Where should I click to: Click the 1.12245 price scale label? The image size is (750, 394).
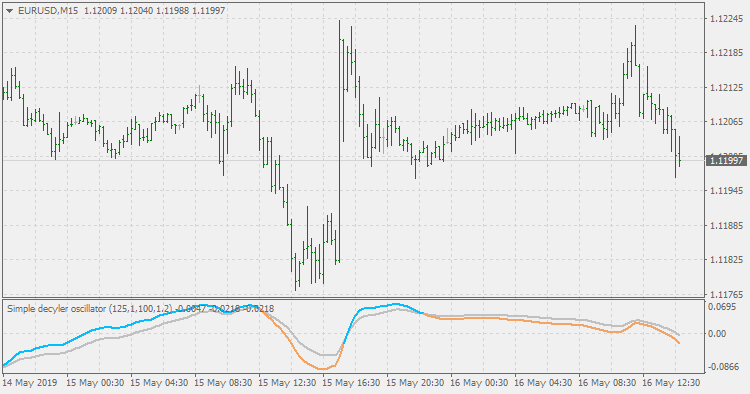[727, 19]
